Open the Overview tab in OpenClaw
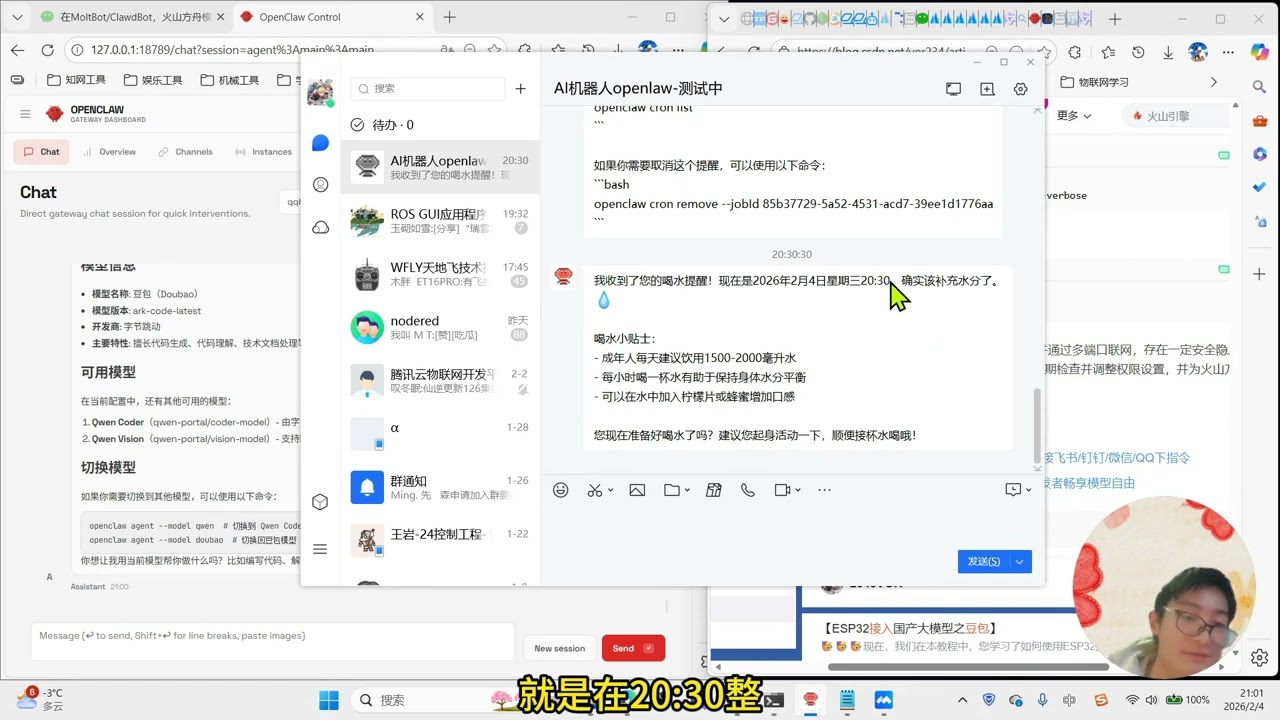The width and height of the screenshot is (1280, 720). click(x=109, y=152)
